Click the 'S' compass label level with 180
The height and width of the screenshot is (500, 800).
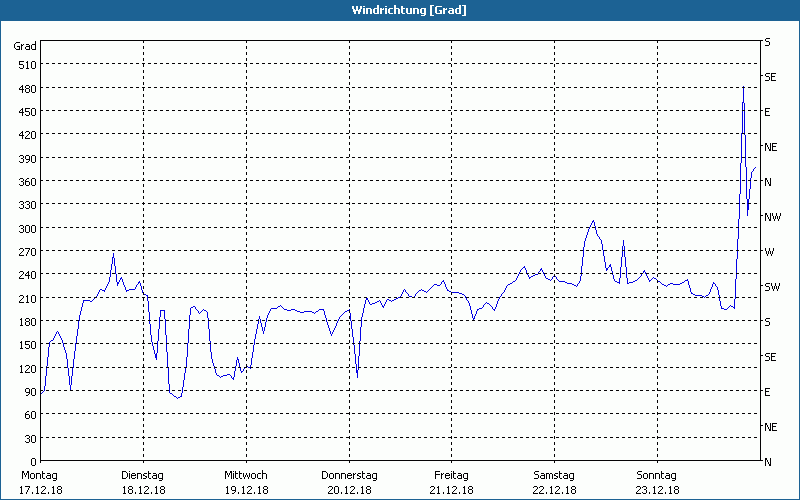(768, 322)
